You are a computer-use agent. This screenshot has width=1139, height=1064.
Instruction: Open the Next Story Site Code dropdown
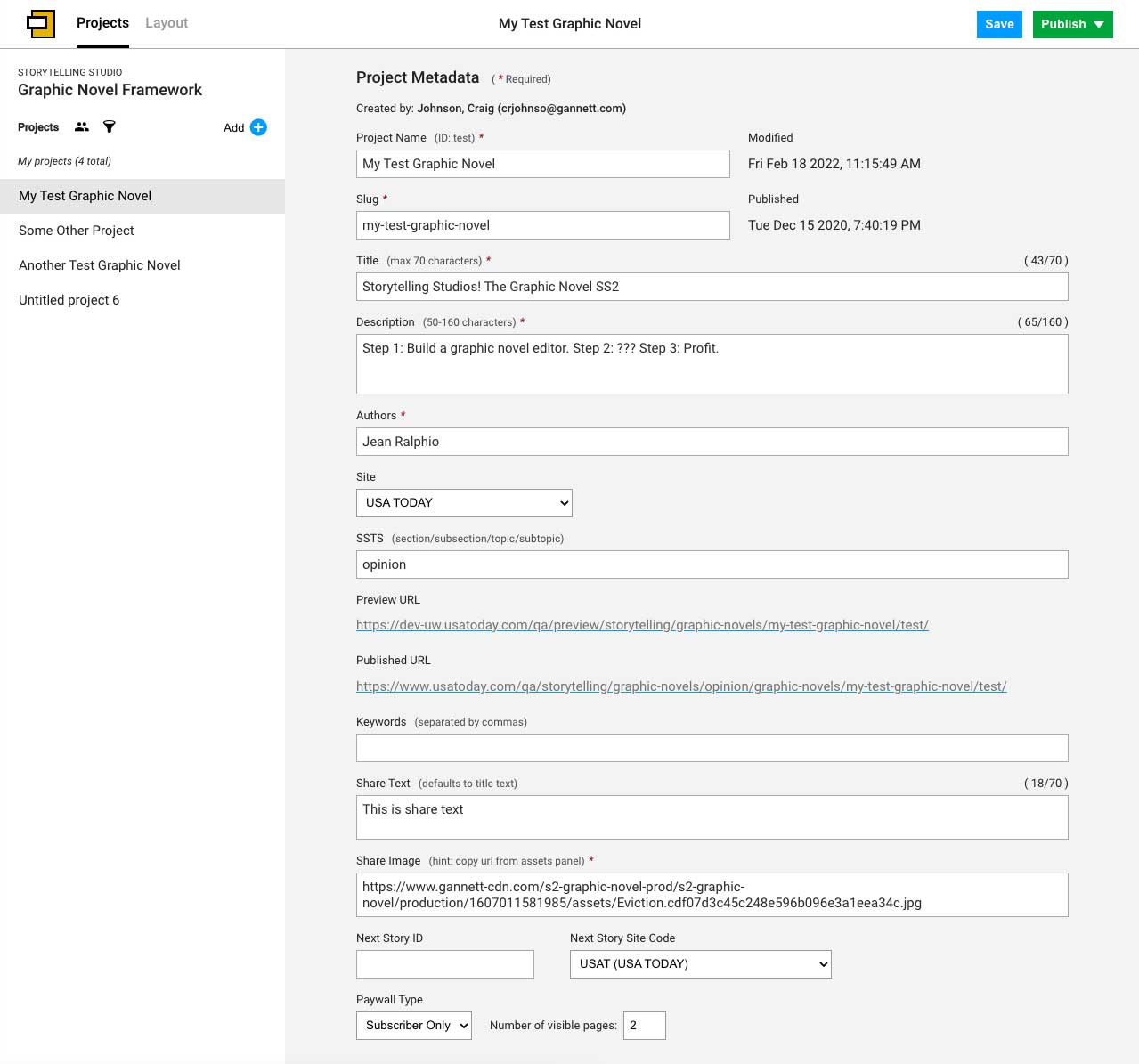[x=700, y=964]
